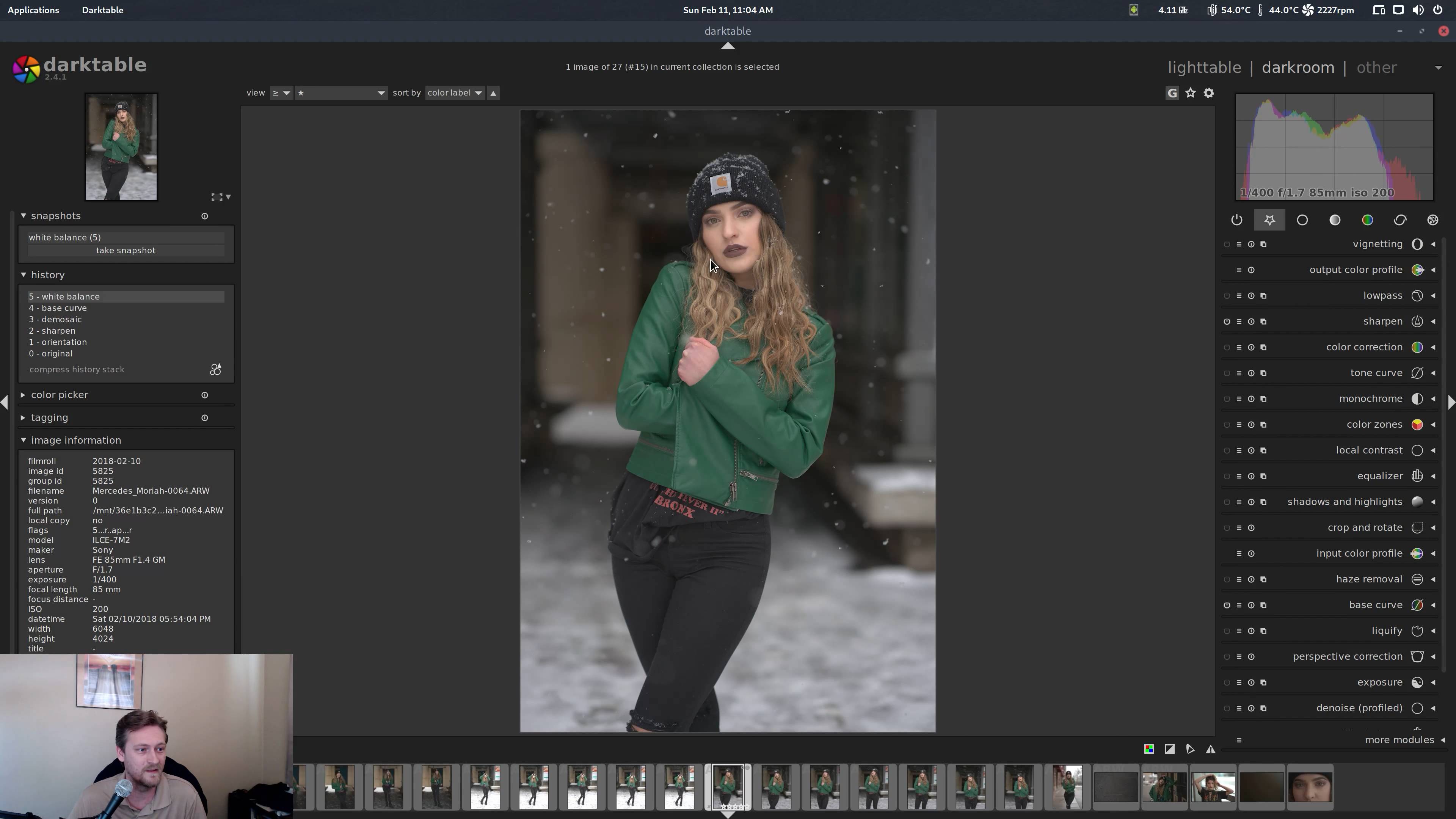
Task: Expand the color picker panel
Action: pos(60,394)
